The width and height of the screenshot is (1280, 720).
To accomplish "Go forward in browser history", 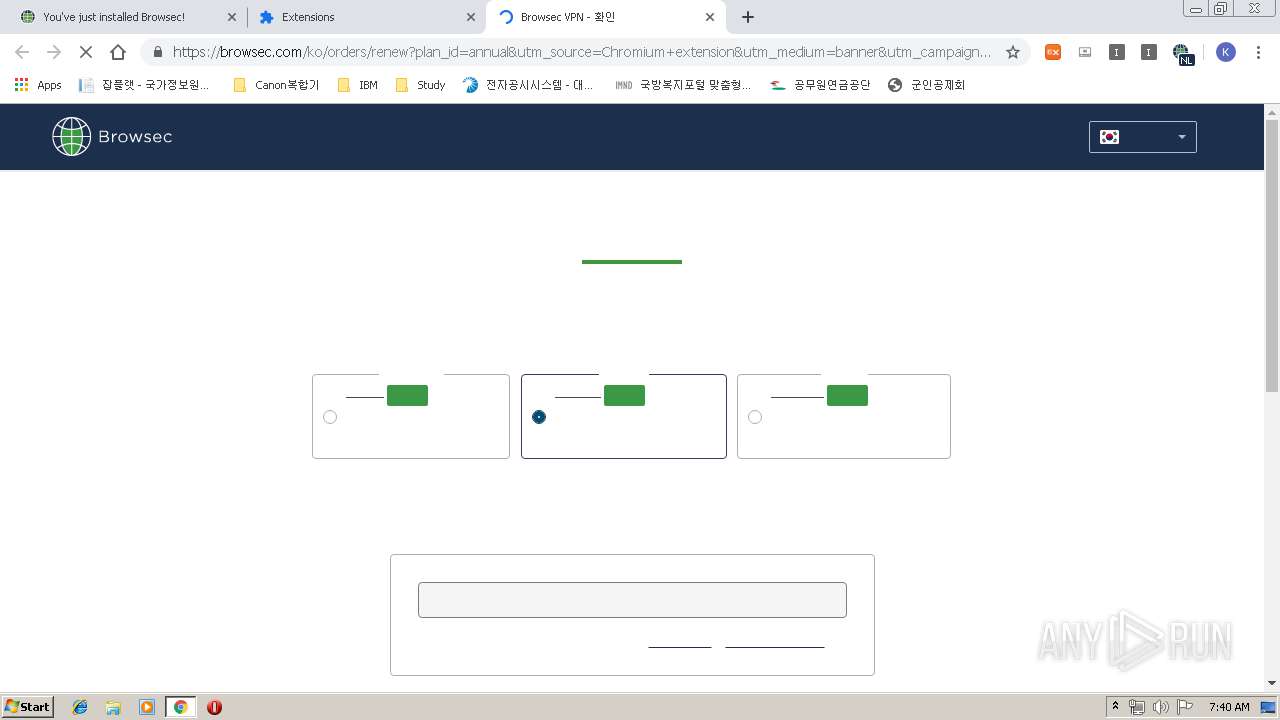I will tap(54, 52).
